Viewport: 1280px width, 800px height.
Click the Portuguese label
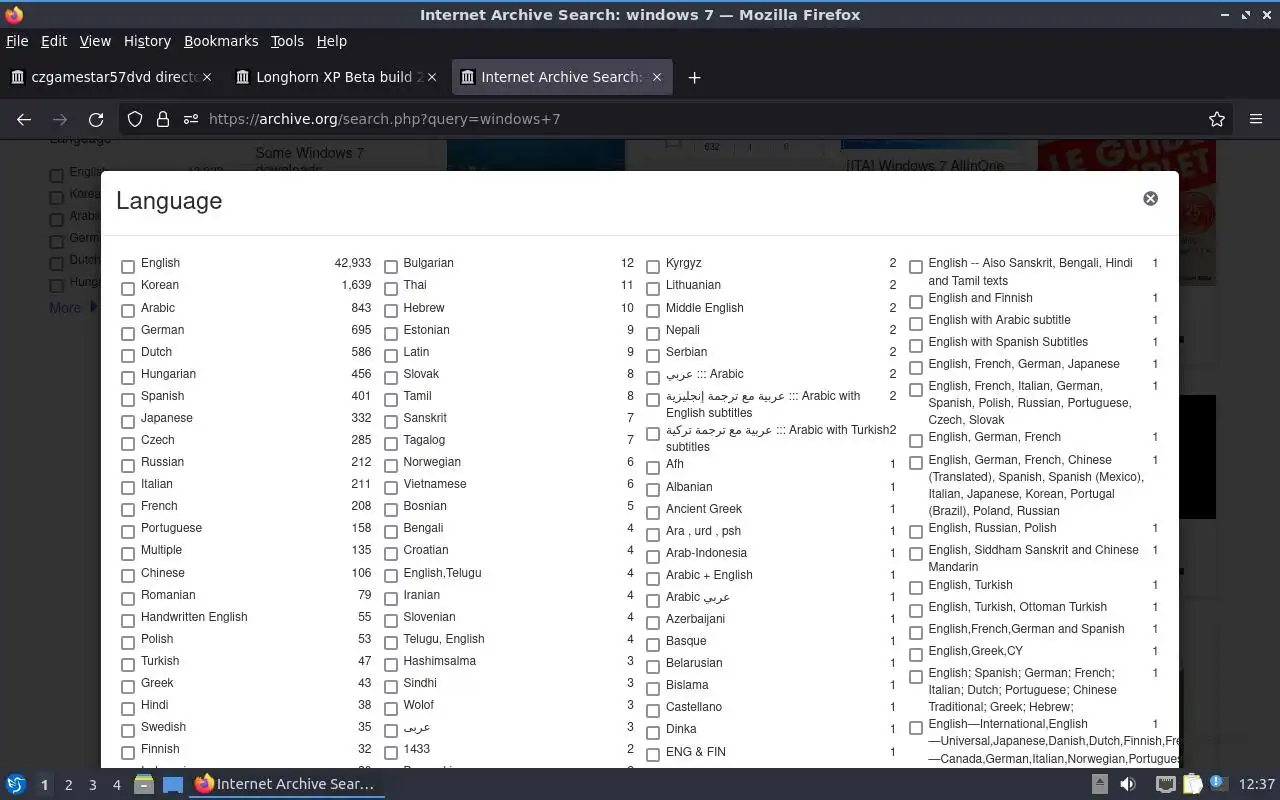click(x=171, y=528)
